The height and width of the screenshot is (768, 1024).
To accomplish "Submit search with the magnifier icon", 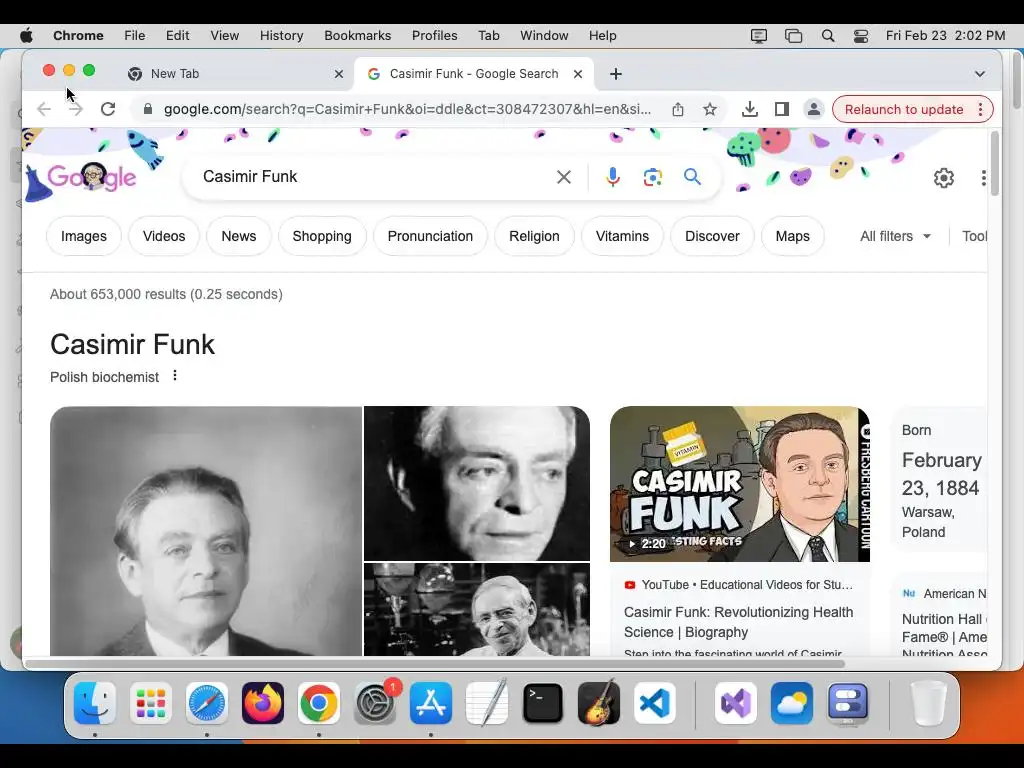I will click(x=692, y=177).
